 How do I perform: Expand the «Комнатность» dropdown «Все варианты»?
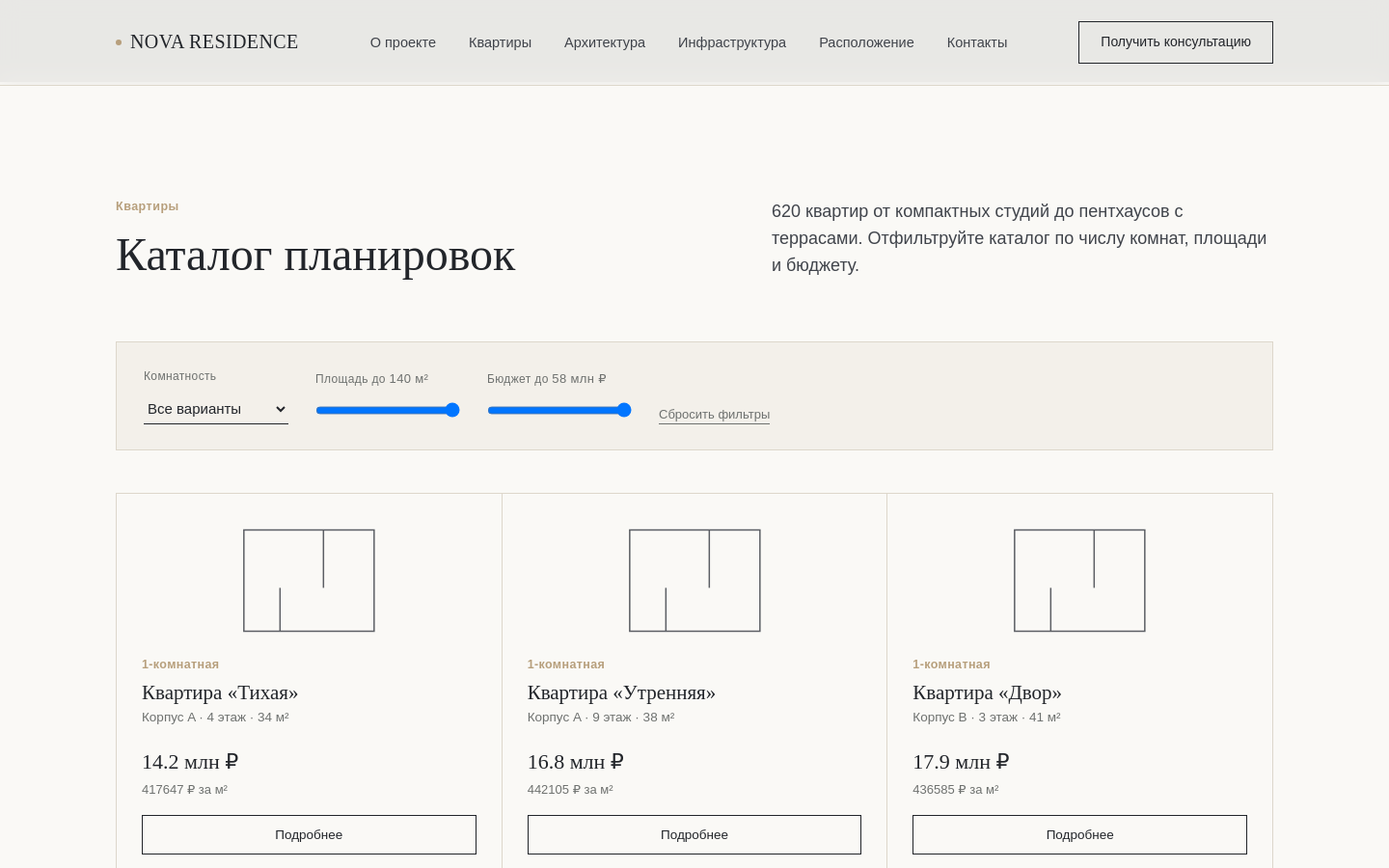216,409
